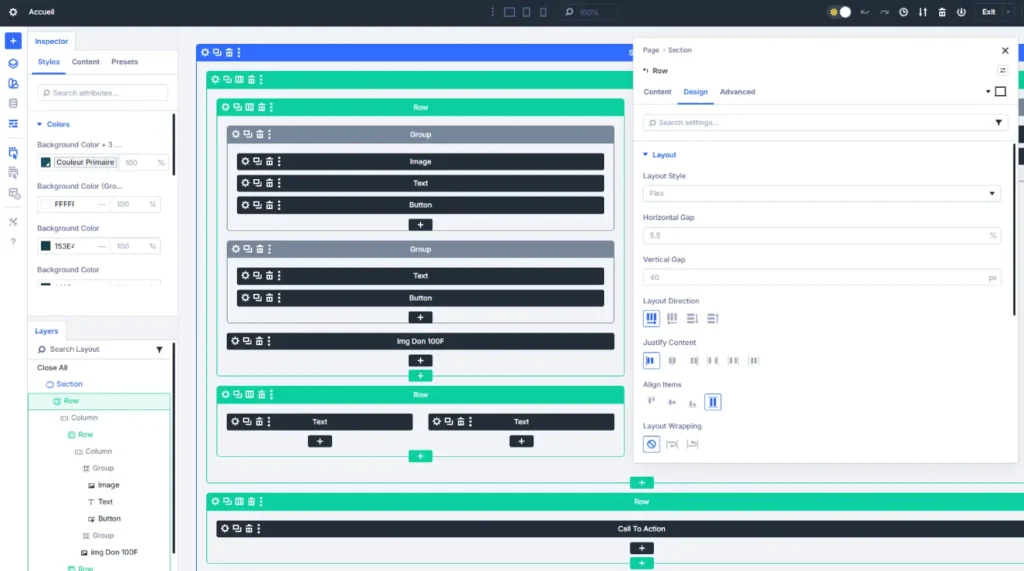Open the help question mark icon
Screen dimensions: 1024x571
pyautogui.click(x=13, y=242)
